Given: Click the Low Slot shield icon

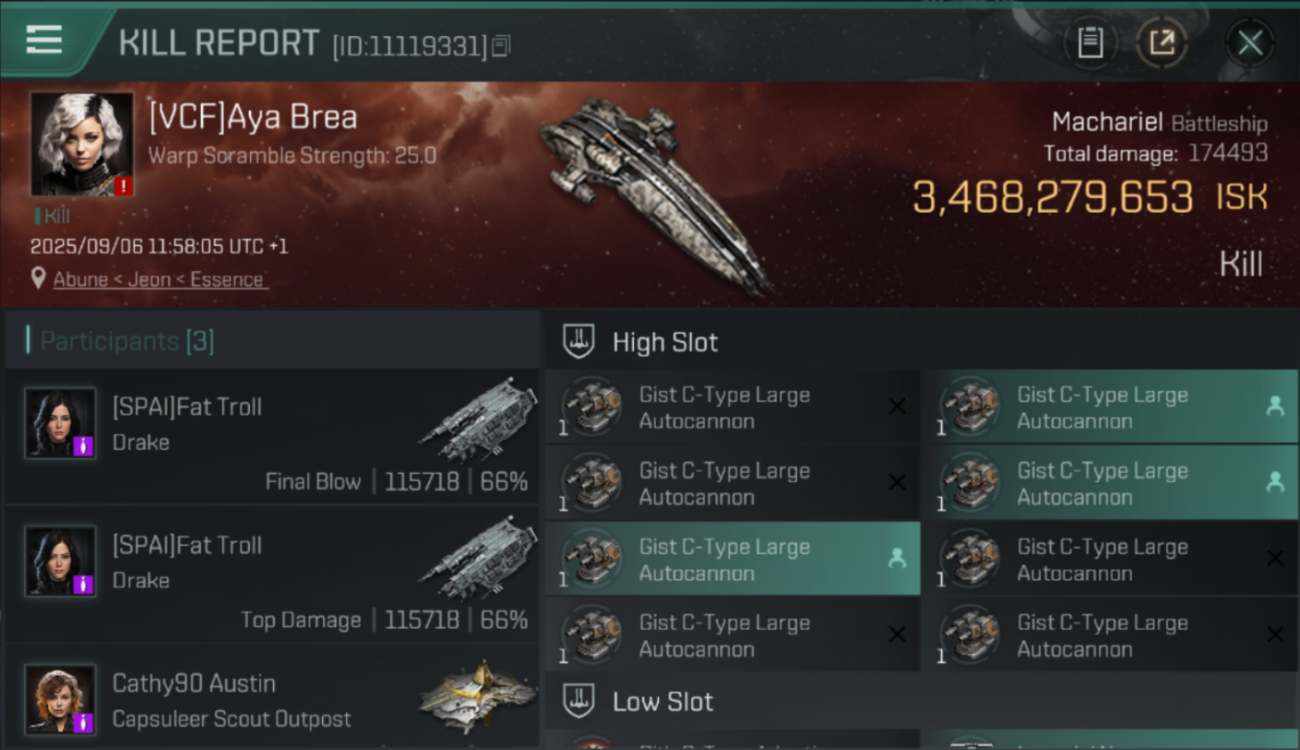Looking at the screenshot, I should click(579, 701).
